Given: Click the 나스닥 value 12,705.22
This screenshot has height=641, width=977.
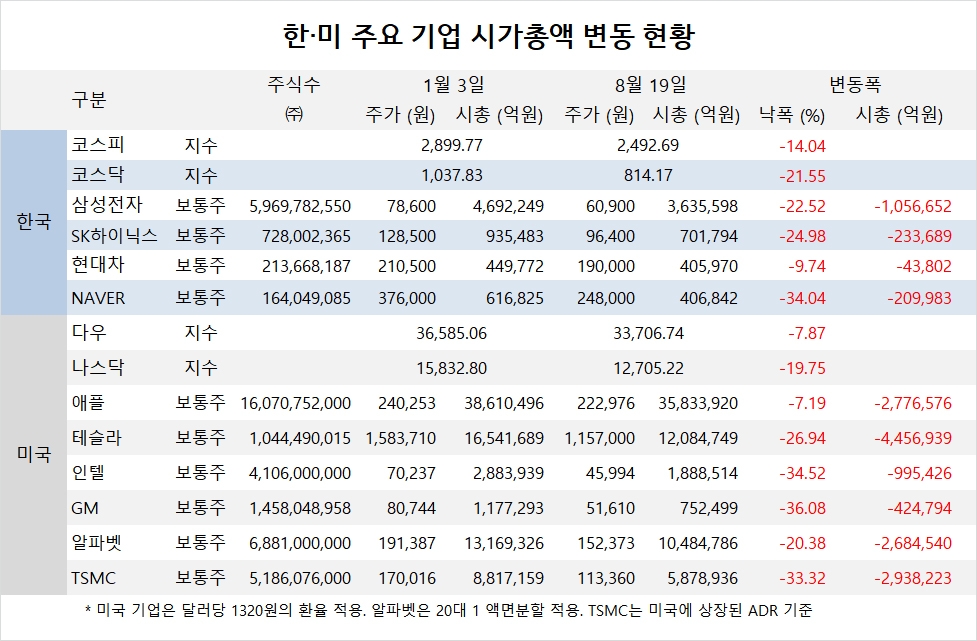Looking at the screenshot, I should 648,368.
